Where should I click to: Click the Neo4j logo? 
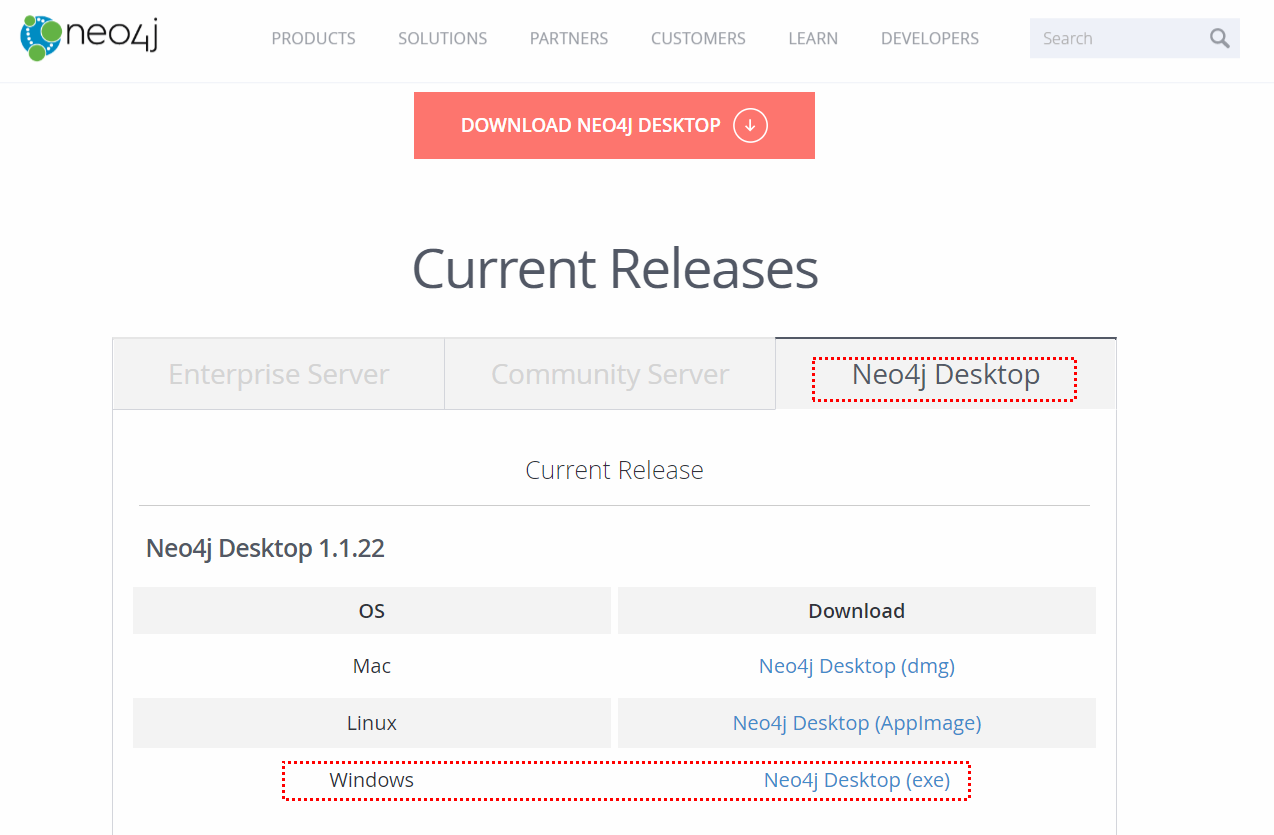88,38
